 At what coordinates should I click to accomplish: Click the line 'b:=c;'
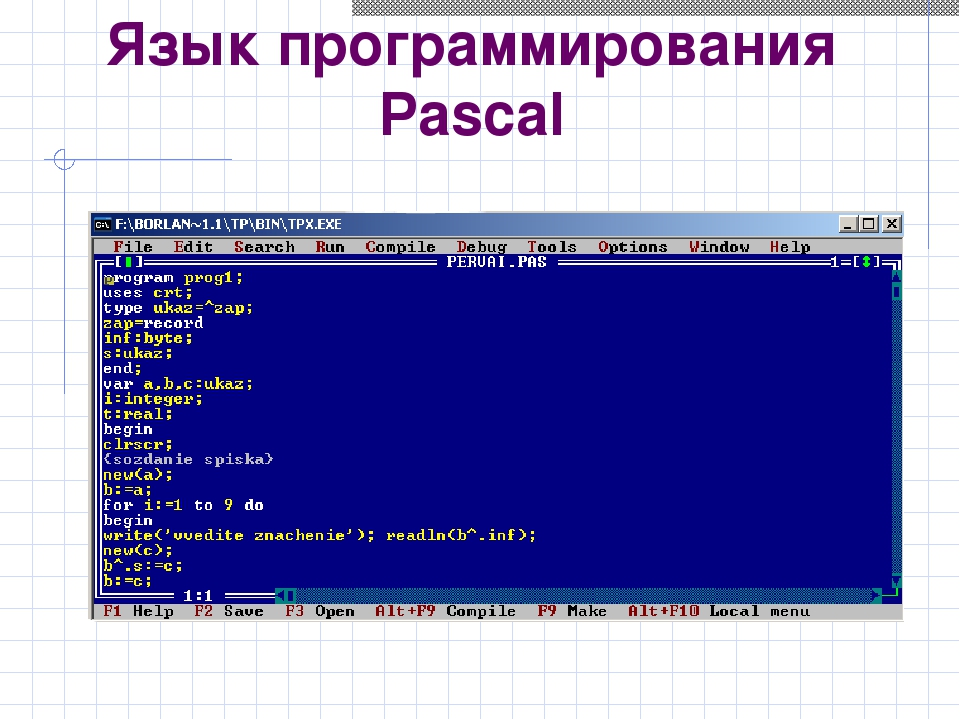(127, 580)
